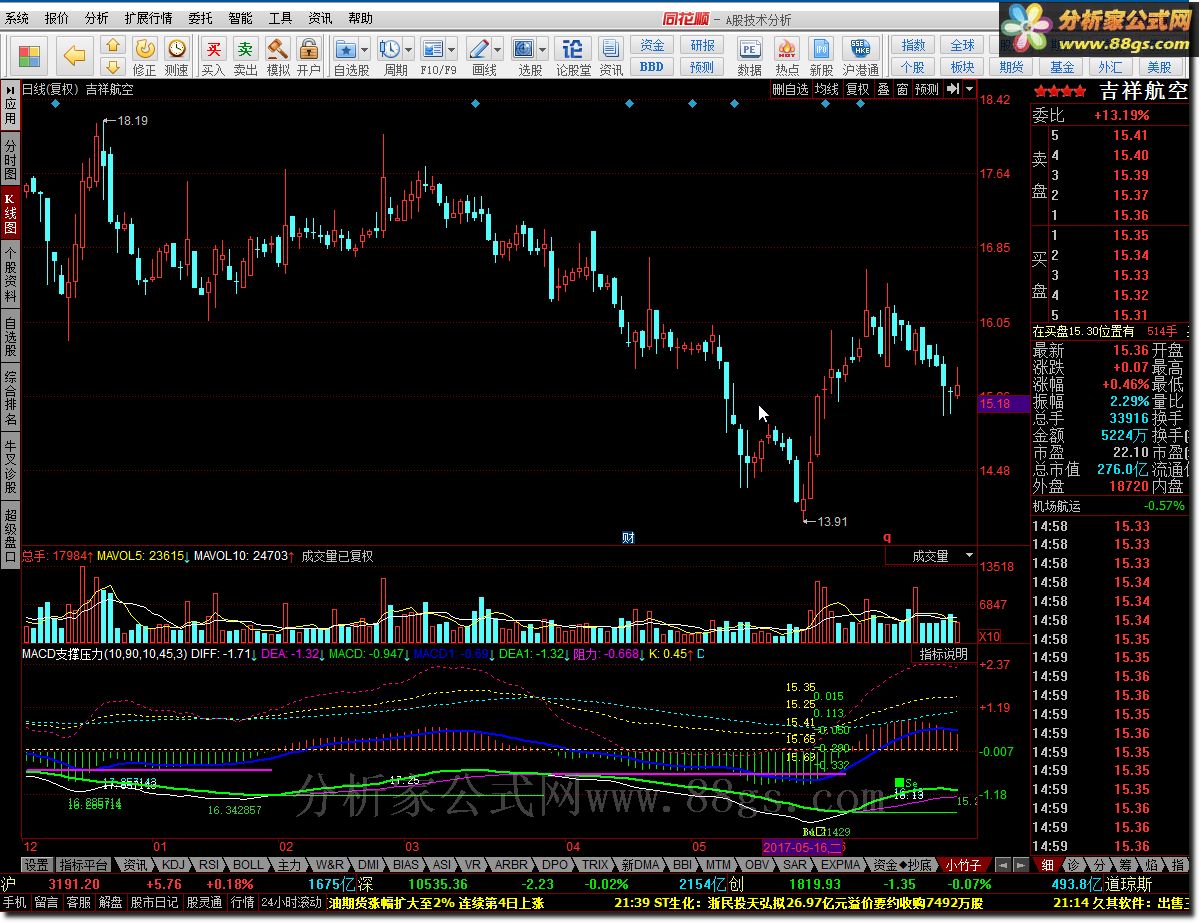Viewport: 1201px width, 923px height.
Task: Open the 分析 menu
Action: [97, 18]
